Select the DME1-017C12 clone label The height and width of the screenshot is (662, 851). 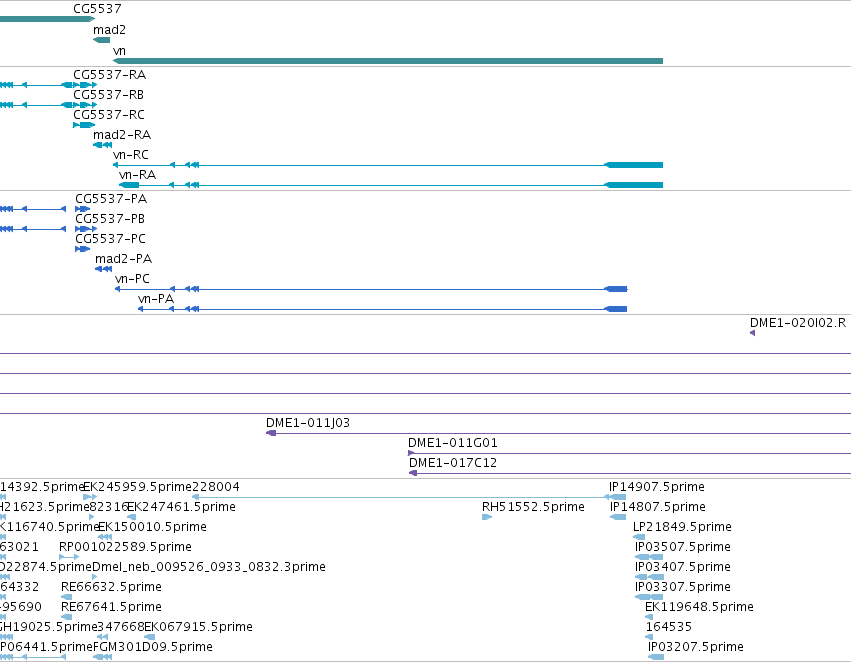[x=453, y=463]
